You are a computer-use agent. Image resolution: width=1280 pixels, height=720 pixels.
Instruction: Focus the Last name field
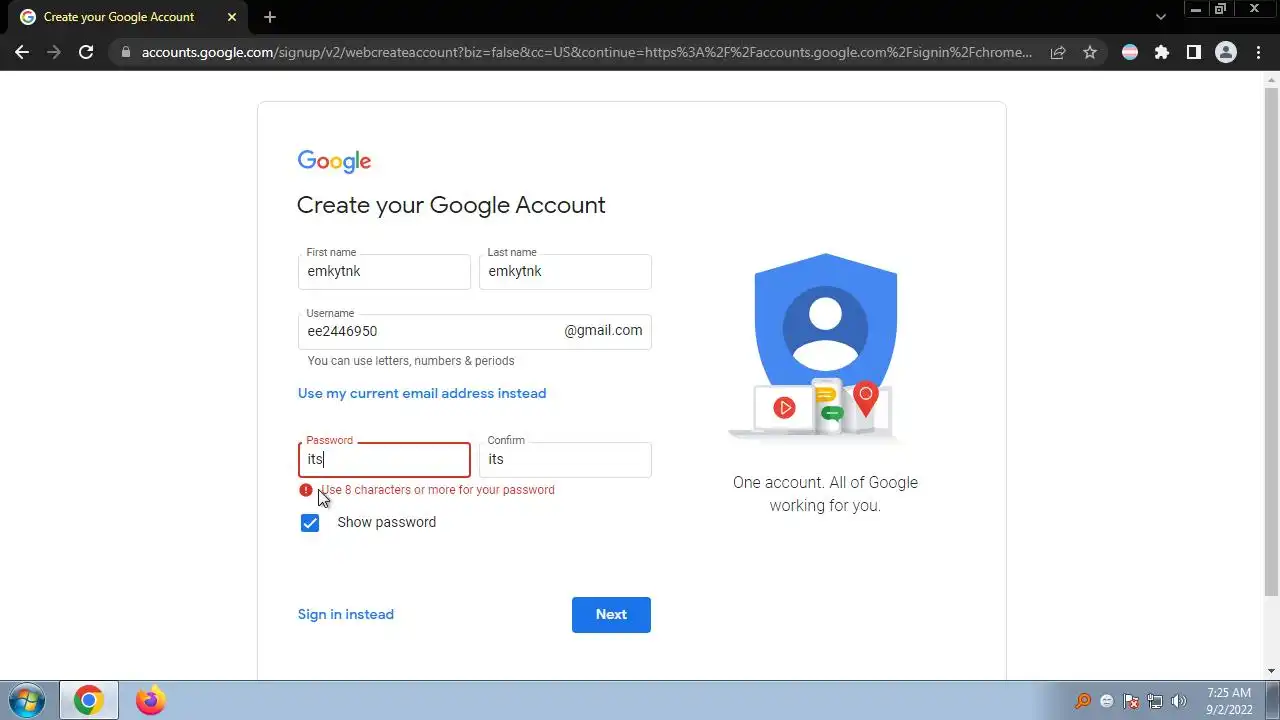pos(565,271)
